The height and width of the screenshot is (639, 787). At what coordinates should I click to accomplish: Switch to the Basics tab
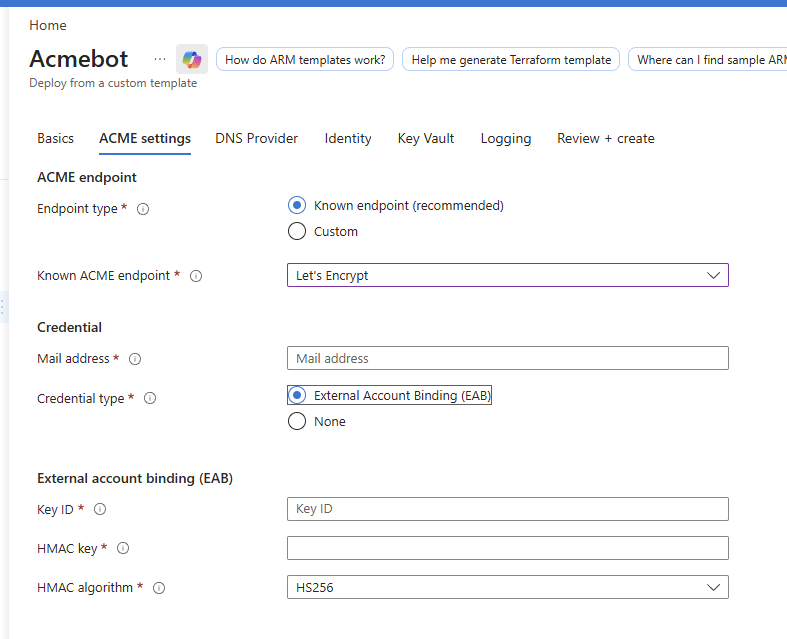pos(56,139)
